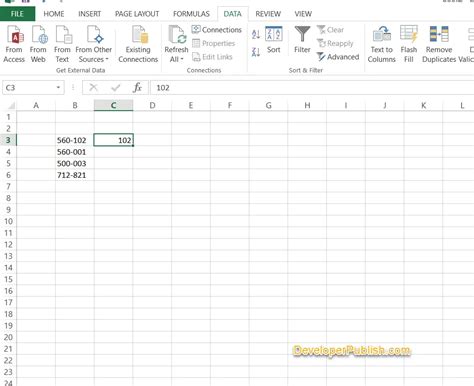
Task: Select cell B4 containing 560-001
Action: pyautogui.click(x=75, y=152)
